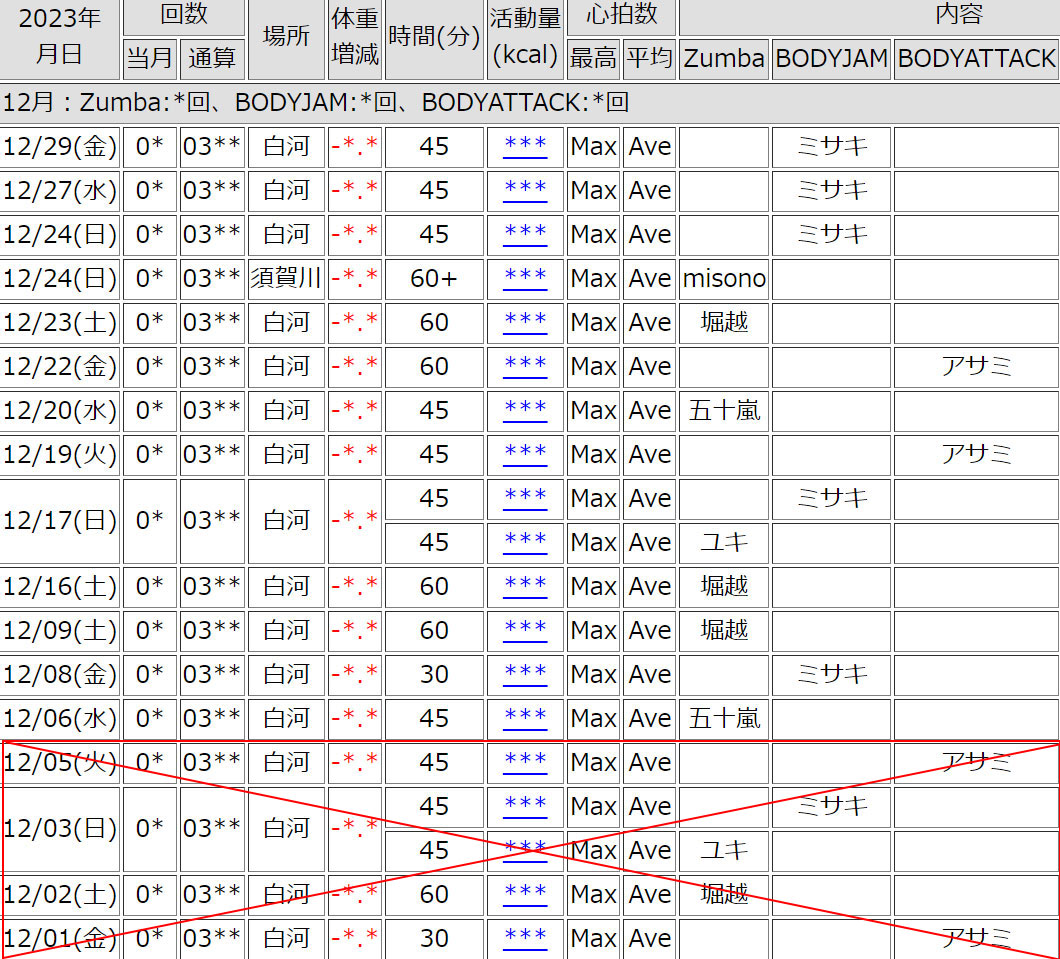
Task: Click ミサキ in the 12/08(金) row
Action: tap(832, 674)
